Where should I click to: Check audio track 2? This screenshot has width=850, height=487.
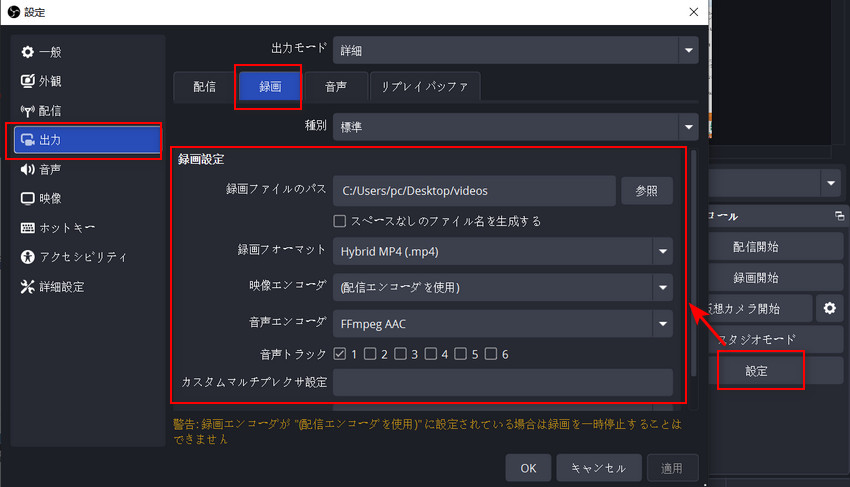click(x=370, y=354)
